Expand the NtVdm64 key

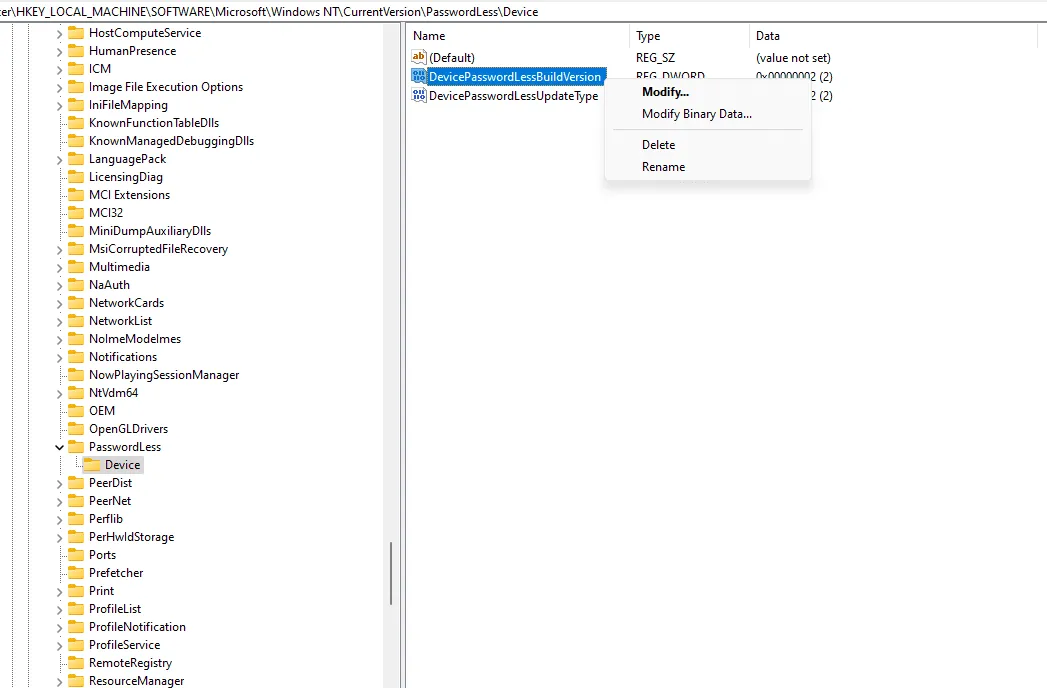pyautogui.click(x=59, y=394)
